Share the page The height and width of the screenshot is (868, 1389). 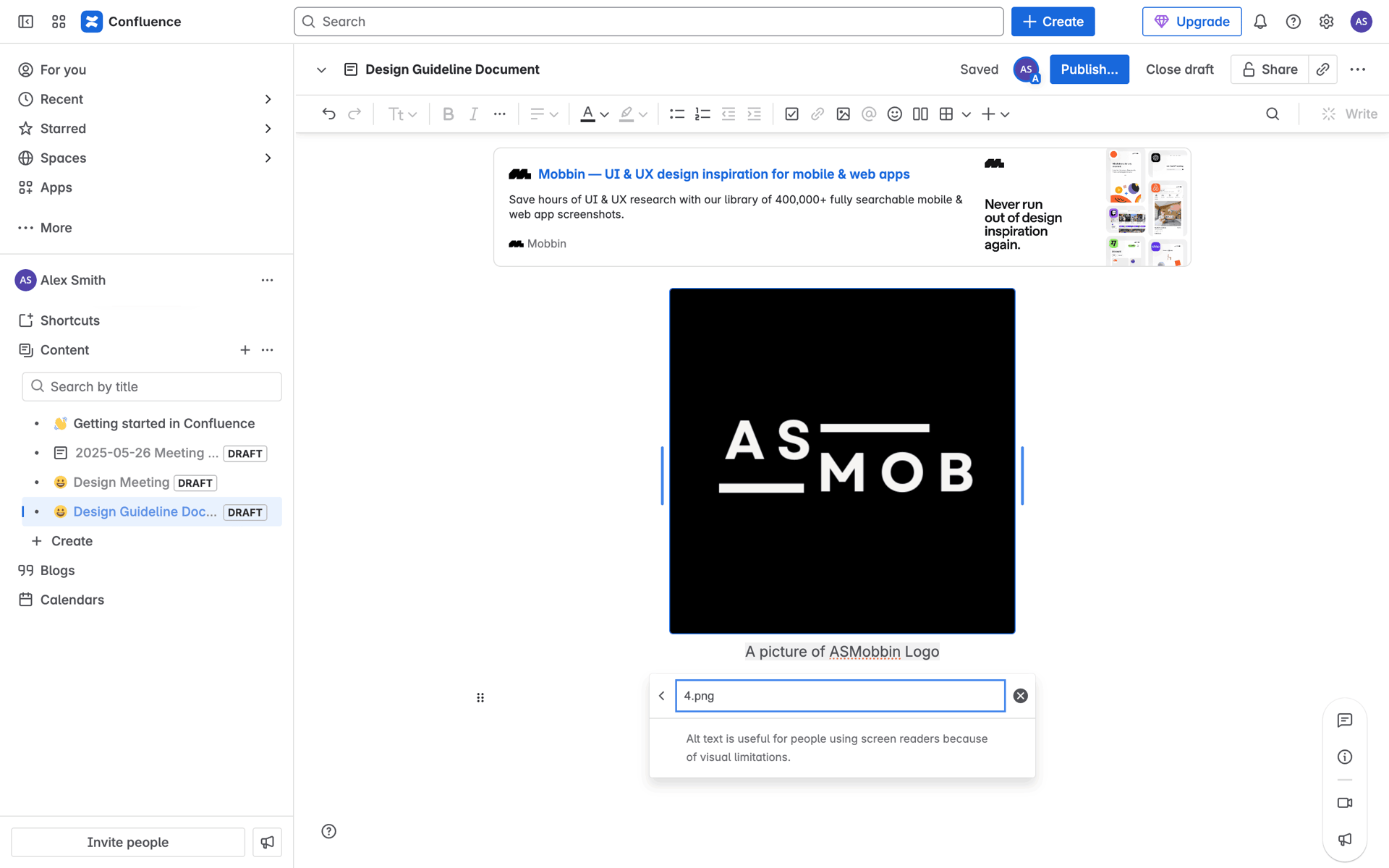pos(1270,69)
